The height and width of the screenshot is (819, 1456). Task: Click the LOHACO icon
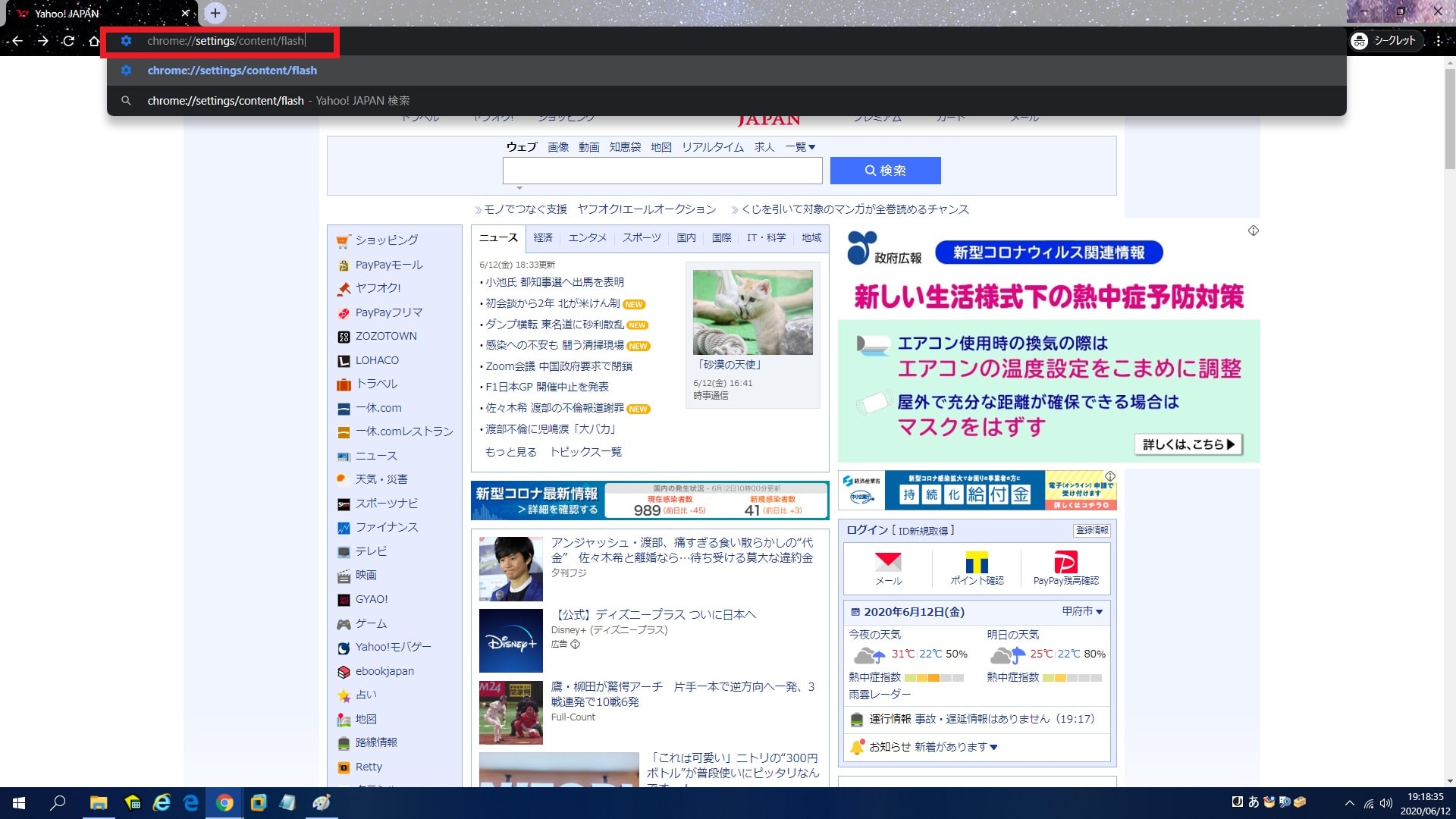pos(344,361)
